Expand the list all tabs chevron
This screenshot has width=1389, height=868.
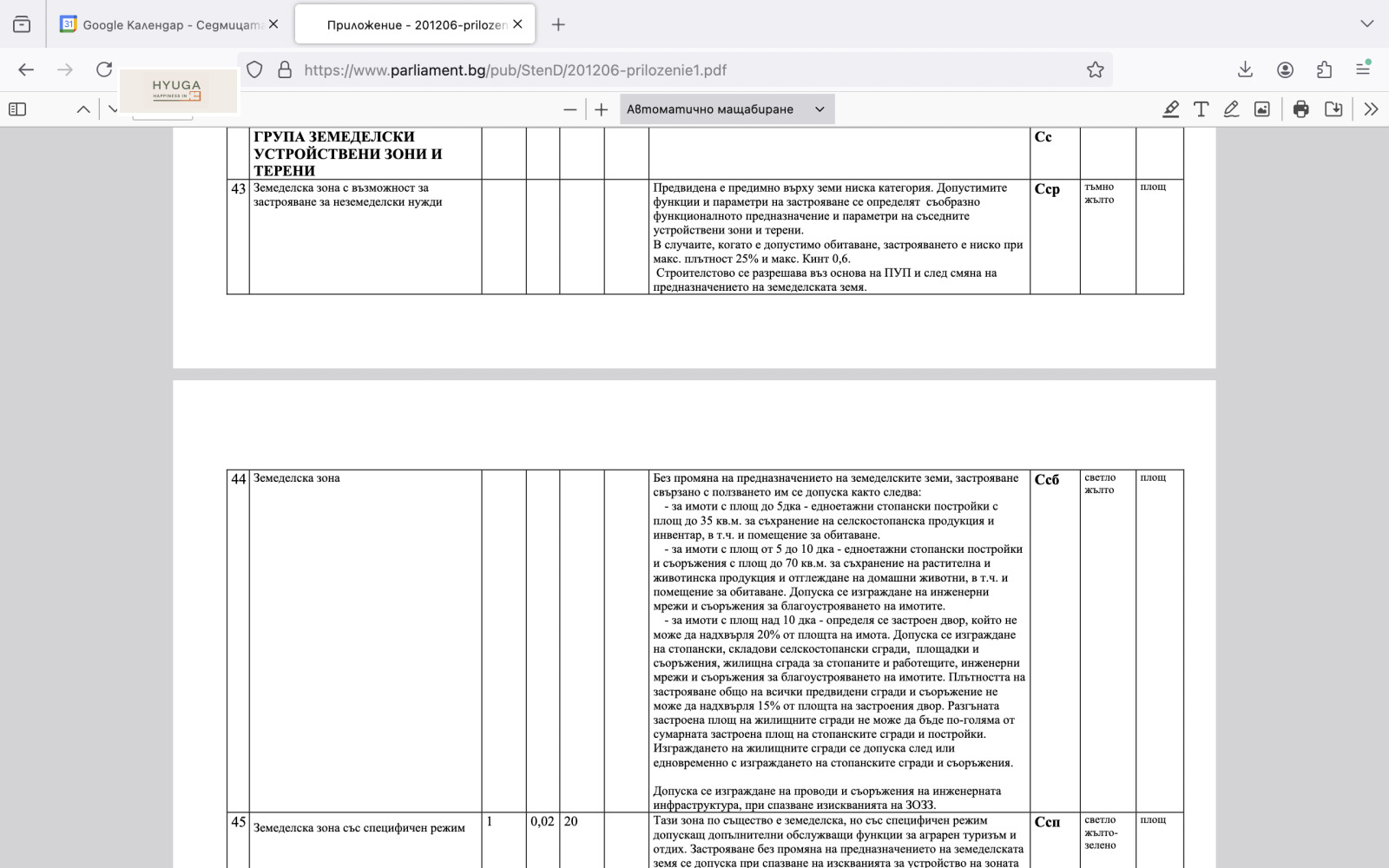point(1366,24)
